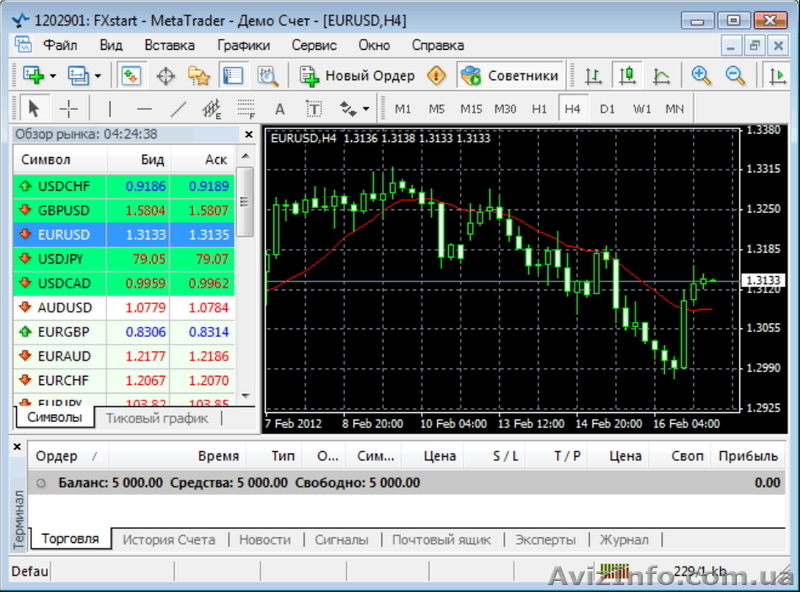Expand the profiles dropdown arrow

pos(97,76)
